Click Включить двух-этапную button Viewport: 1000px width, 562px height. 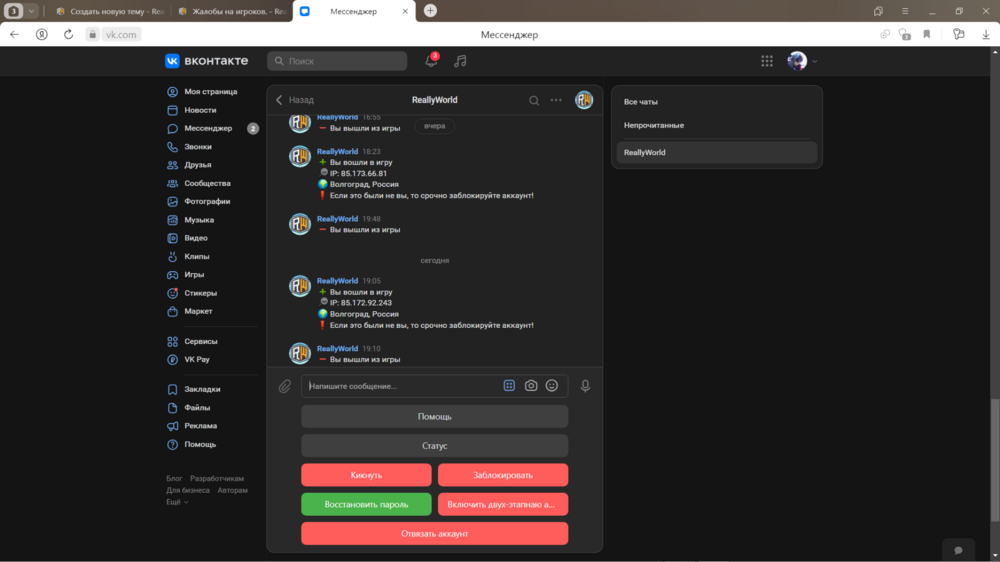click(503, 505)
